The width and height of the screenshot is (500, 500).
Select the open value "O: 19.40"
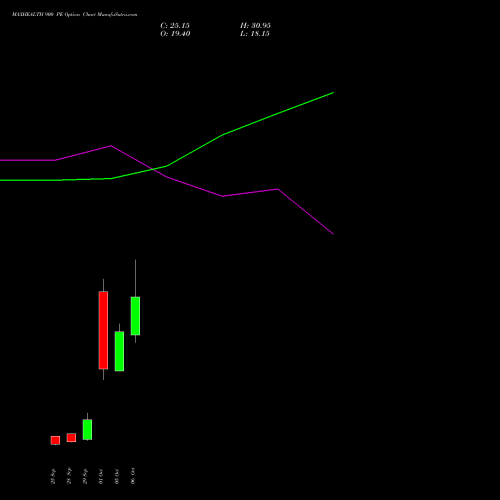pos(175,34)
